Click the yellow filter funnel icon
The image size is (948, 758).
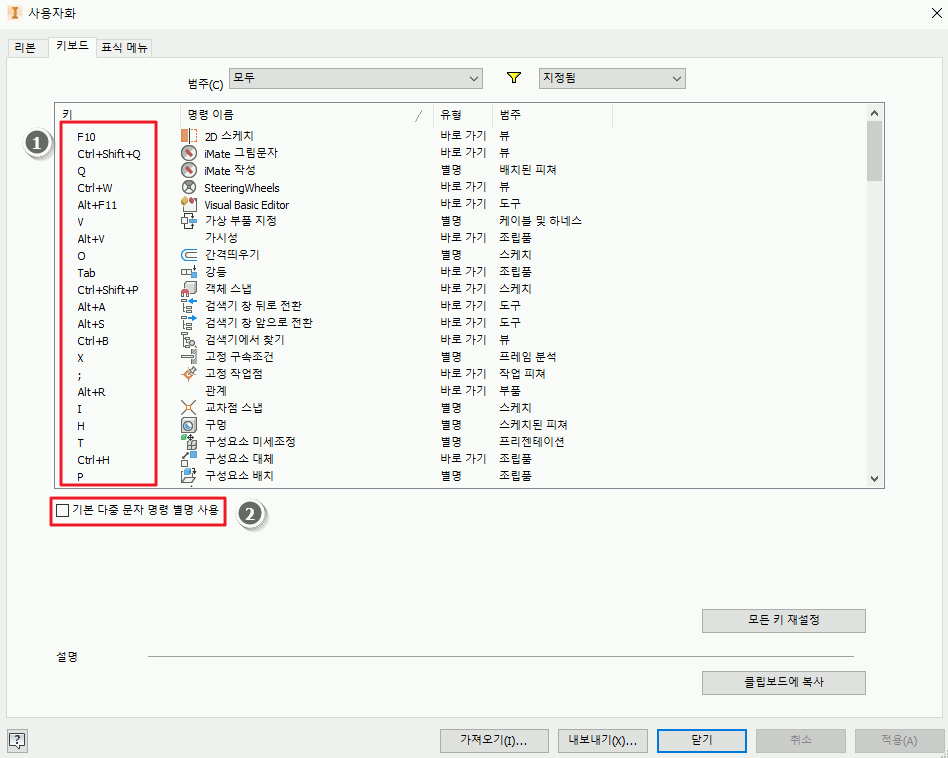515,78
